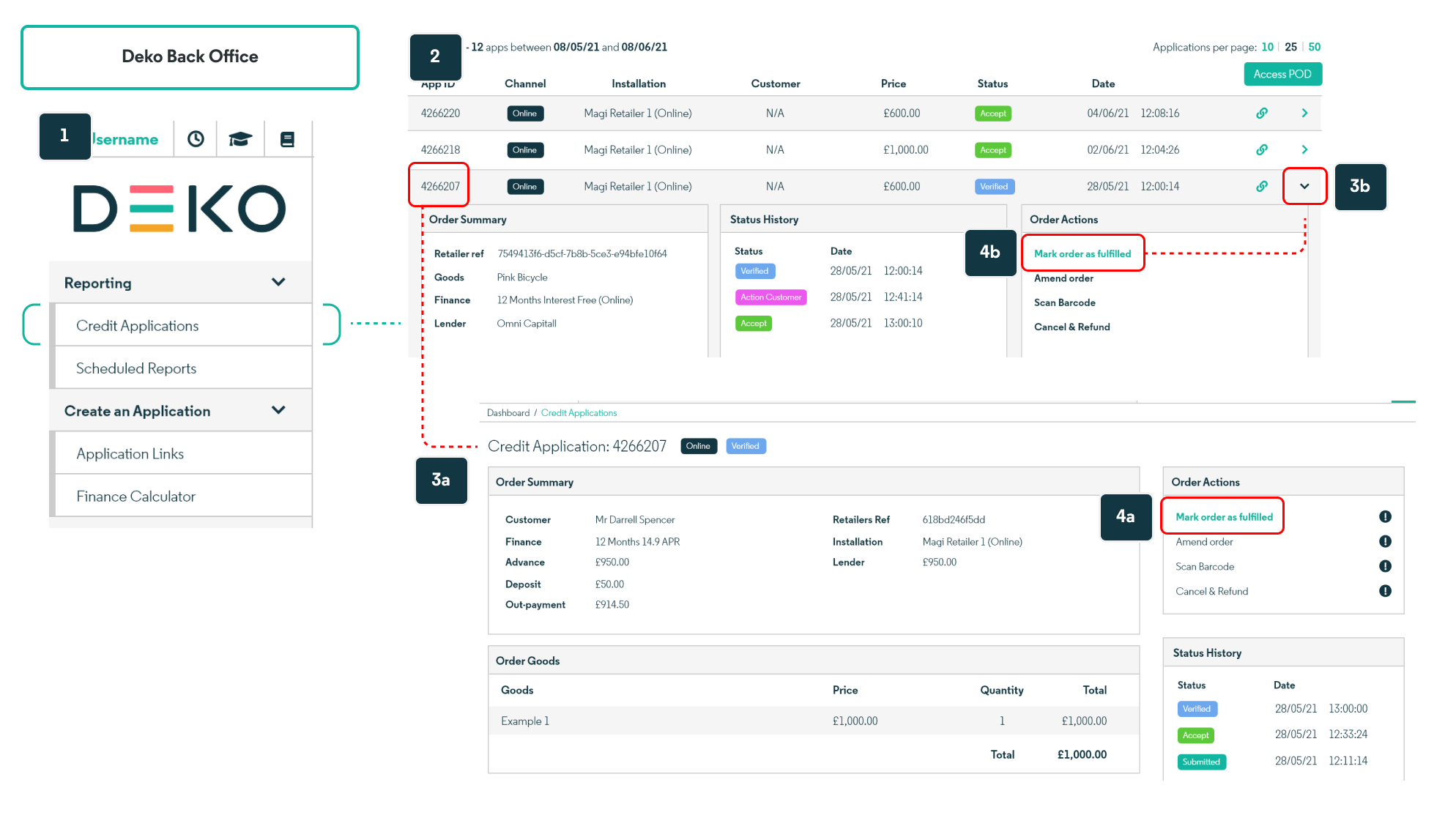The width and height of the screenshot is (1456, 829).
Task: Click the book documentation icon
Action: click(288, 139)
